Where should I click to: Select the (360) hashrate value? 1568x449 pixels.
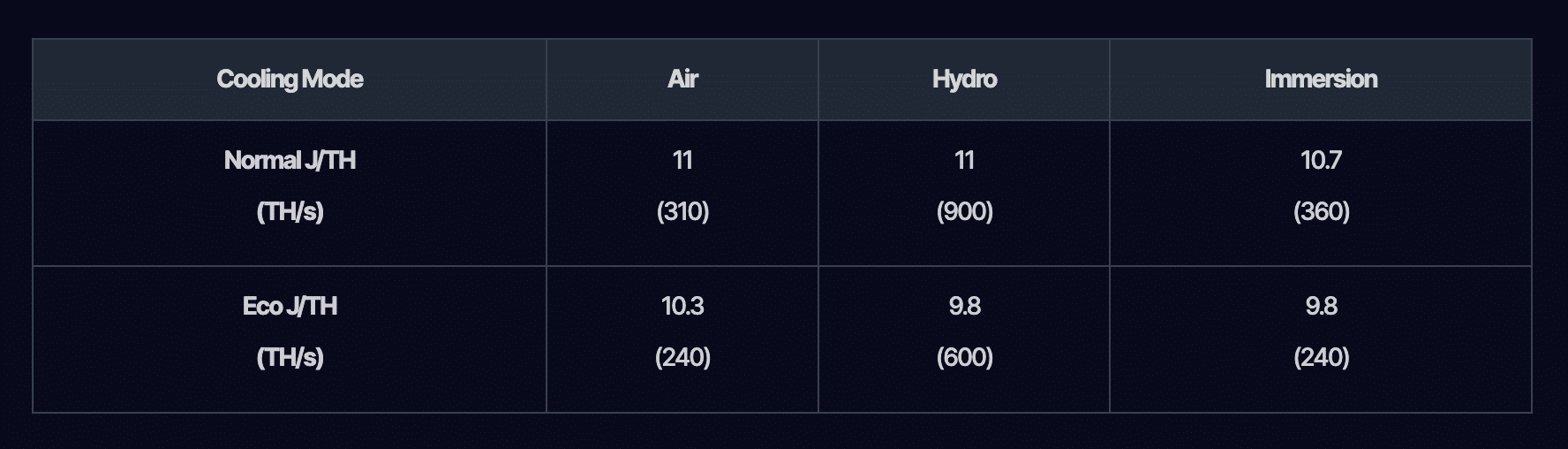tap(1320, 211)
